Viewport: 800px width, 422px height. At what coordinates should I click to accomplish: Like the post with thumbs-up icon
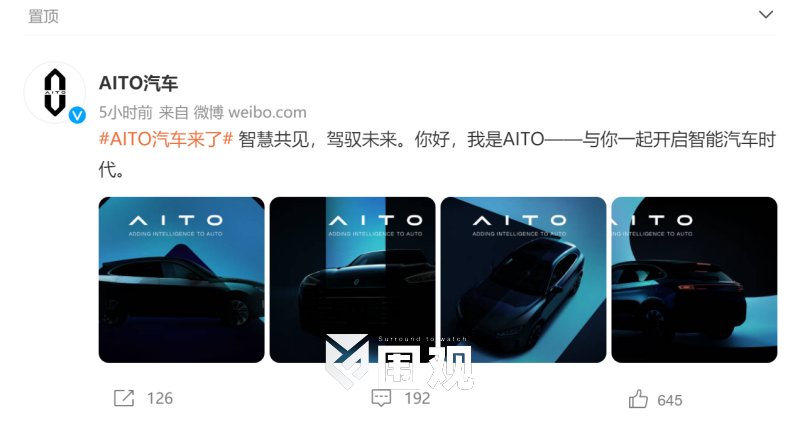click(x=638, y=399)
